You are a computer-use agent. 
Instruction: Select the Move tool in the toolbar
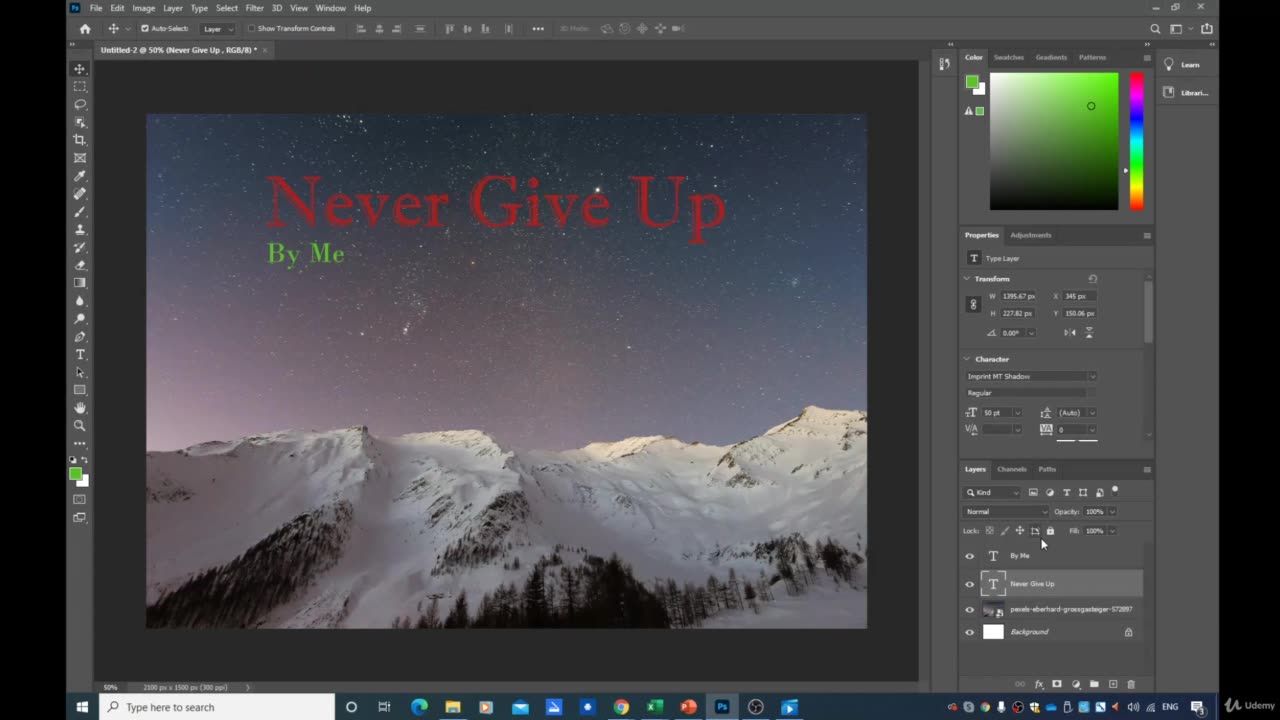(80, 69)
